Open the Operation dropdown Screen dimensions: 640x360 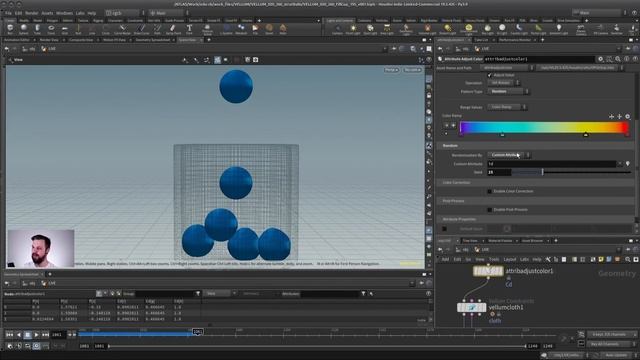[504, 83]
